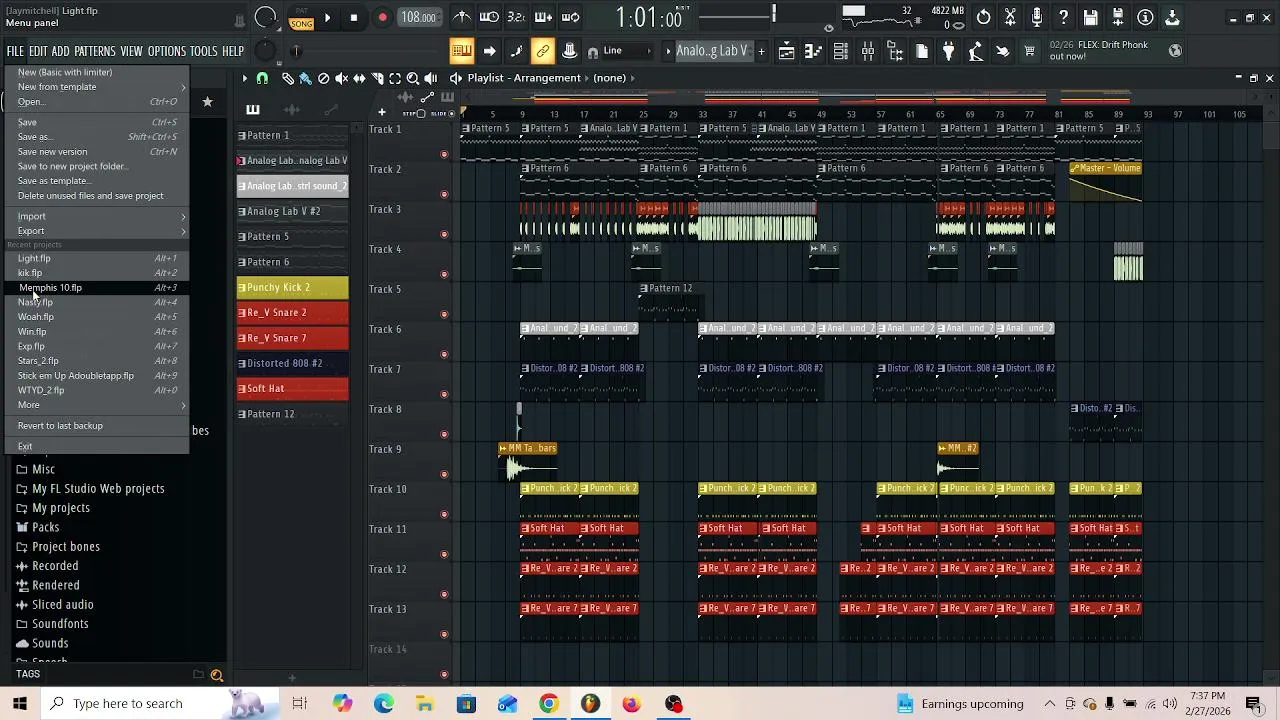
Task: Select Distorted 808 #2 pattern in picker
Action: 293,363
